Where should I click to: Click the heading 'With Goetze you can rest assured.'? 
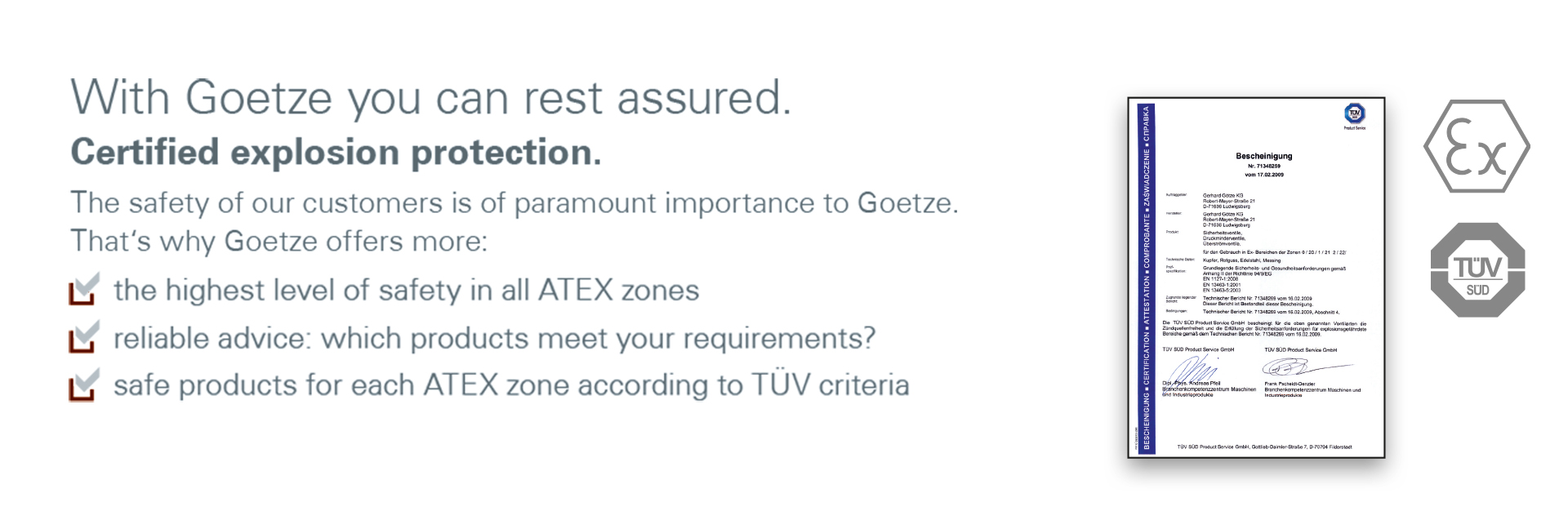(431, 99)
